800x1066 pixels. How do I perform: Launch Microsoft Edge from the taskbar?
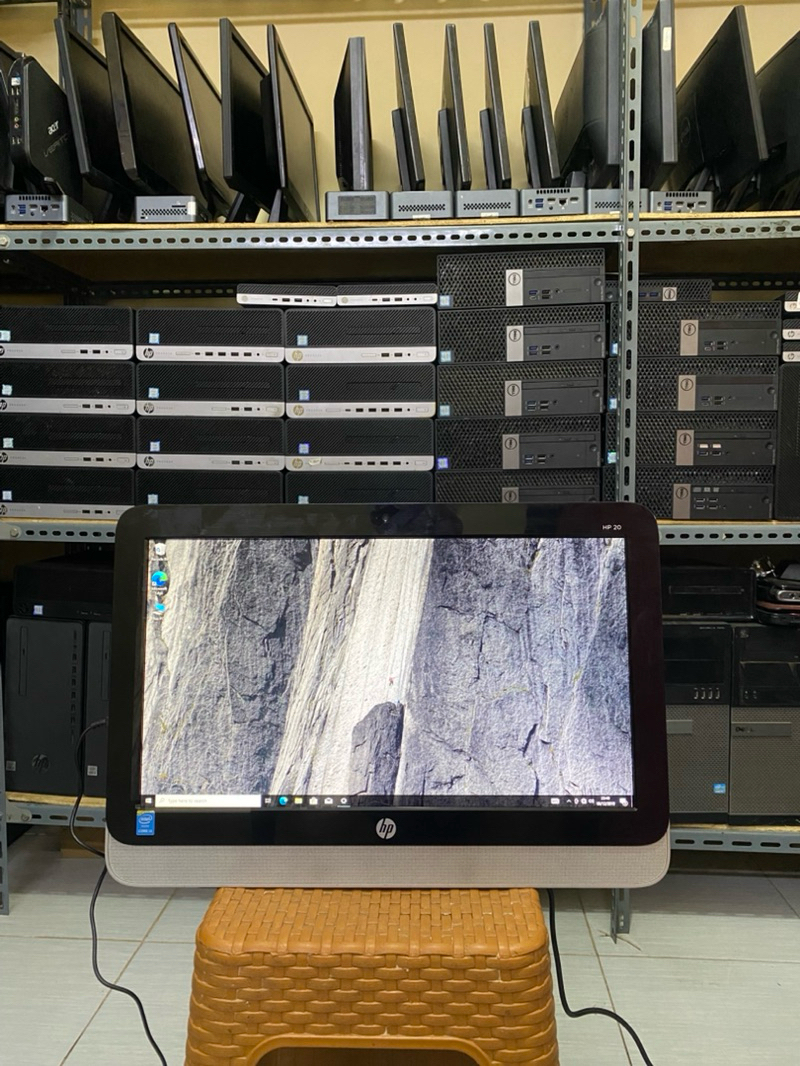point(283,801)
